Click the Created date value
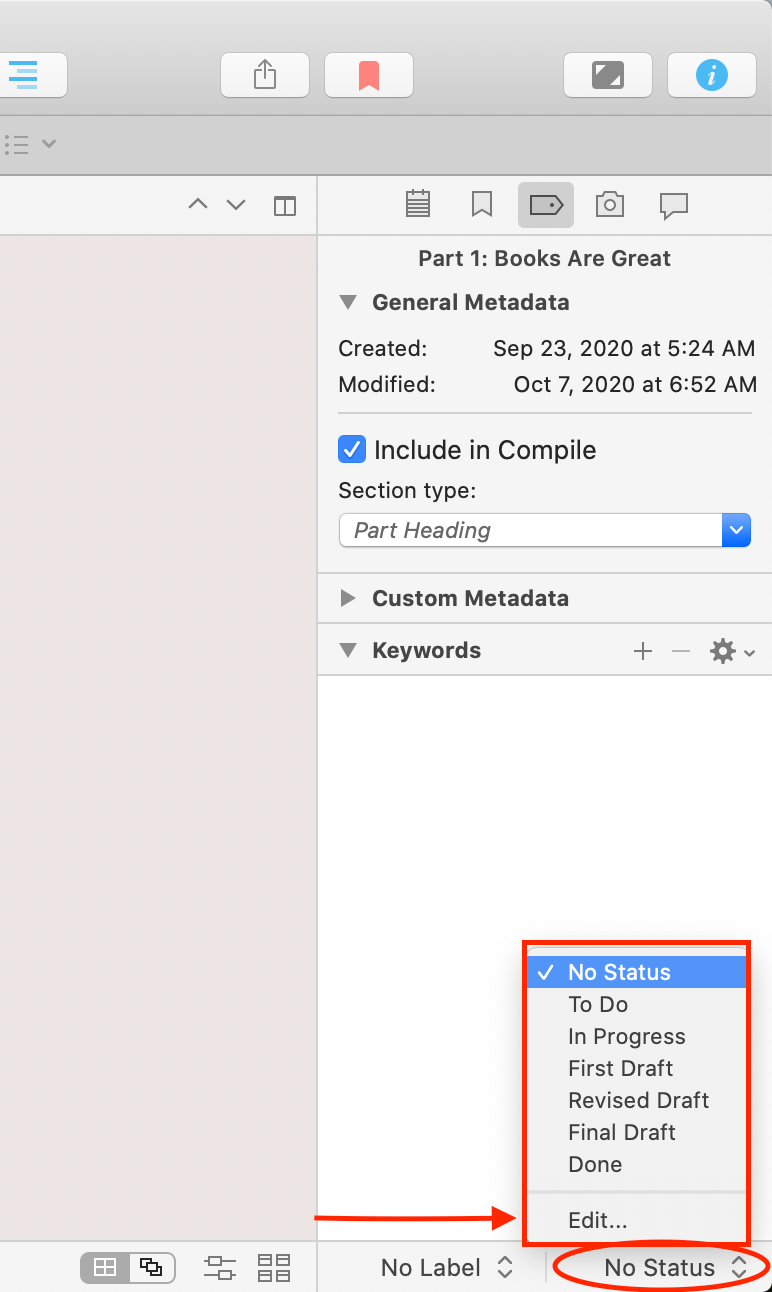 [624, 348]
